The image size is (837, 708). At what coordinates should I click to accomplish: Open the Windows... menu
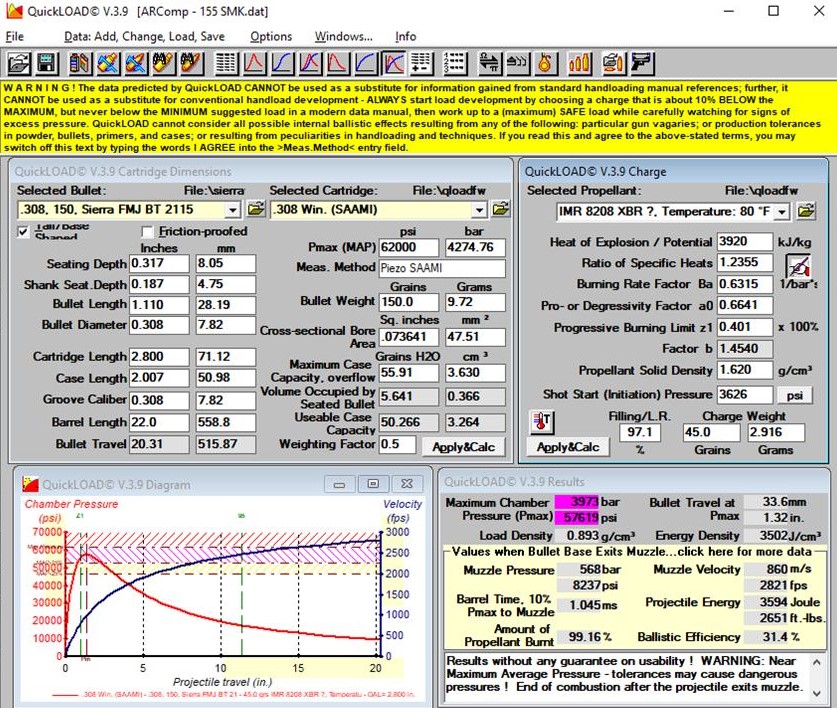(x=344, y=36)
